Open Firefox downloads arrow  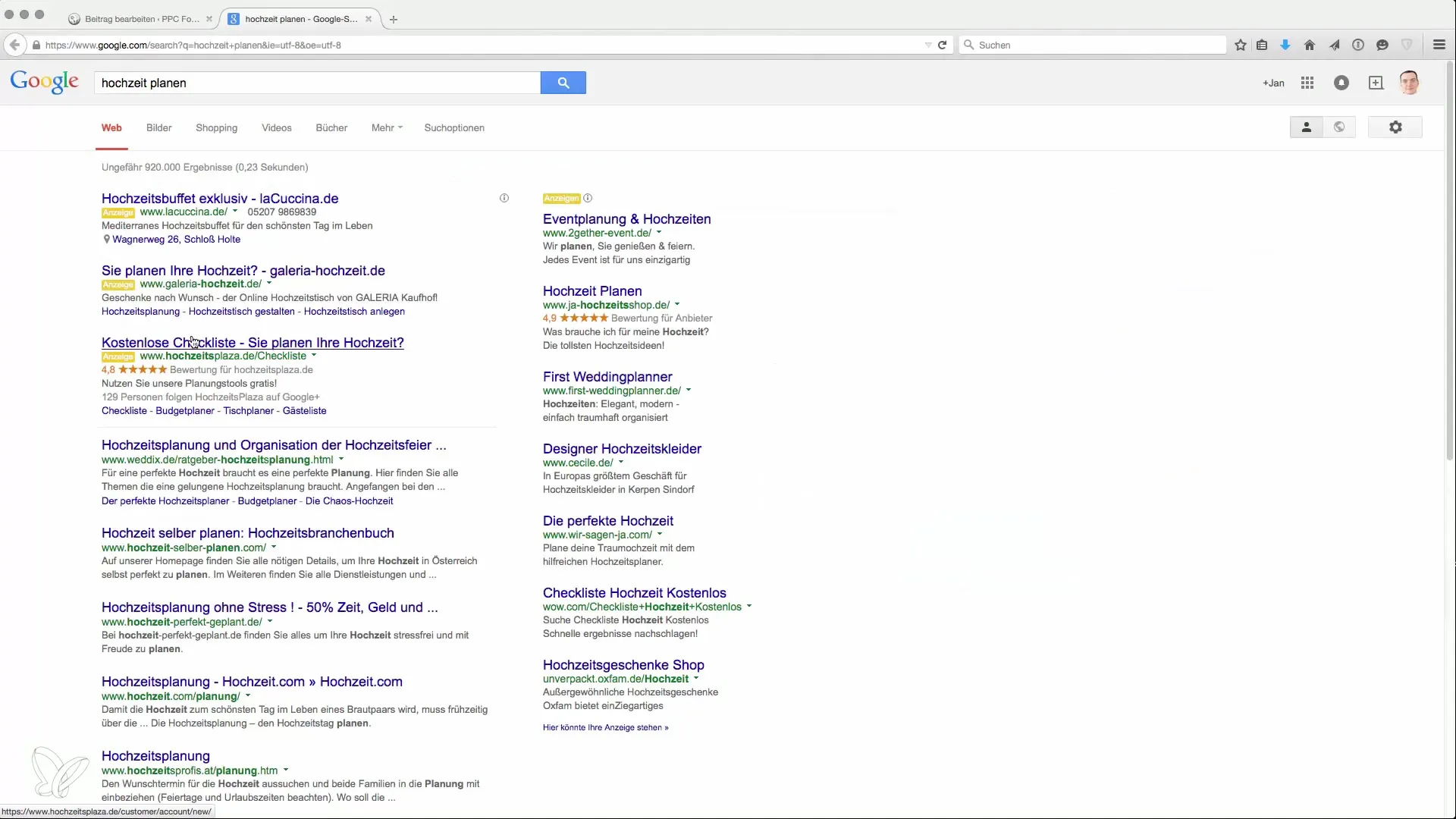pyautogui.click(x=1285, y=45)
